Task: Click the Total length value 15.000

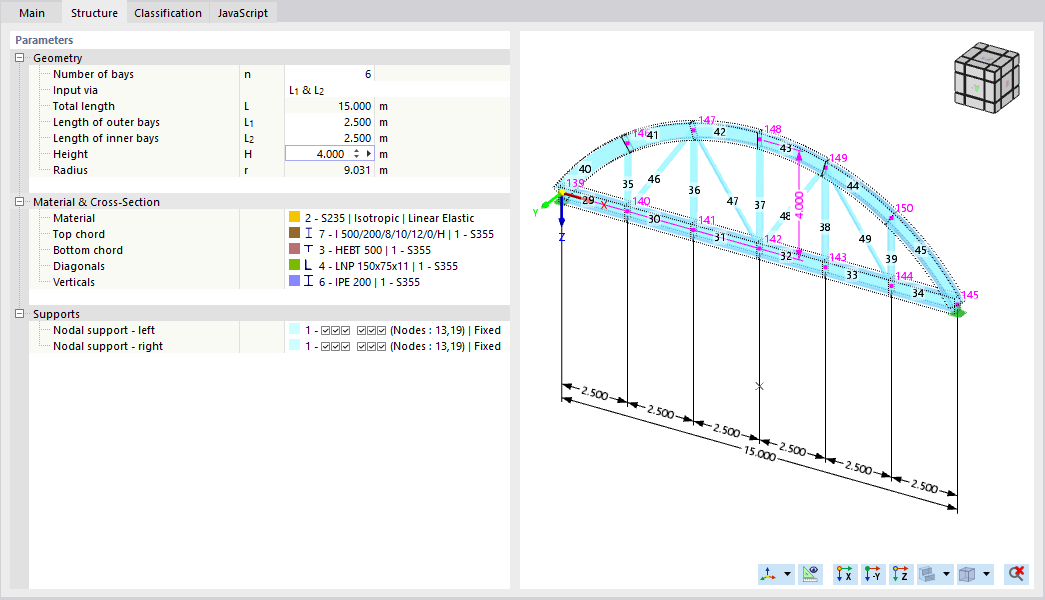Action: pos(329,106)
